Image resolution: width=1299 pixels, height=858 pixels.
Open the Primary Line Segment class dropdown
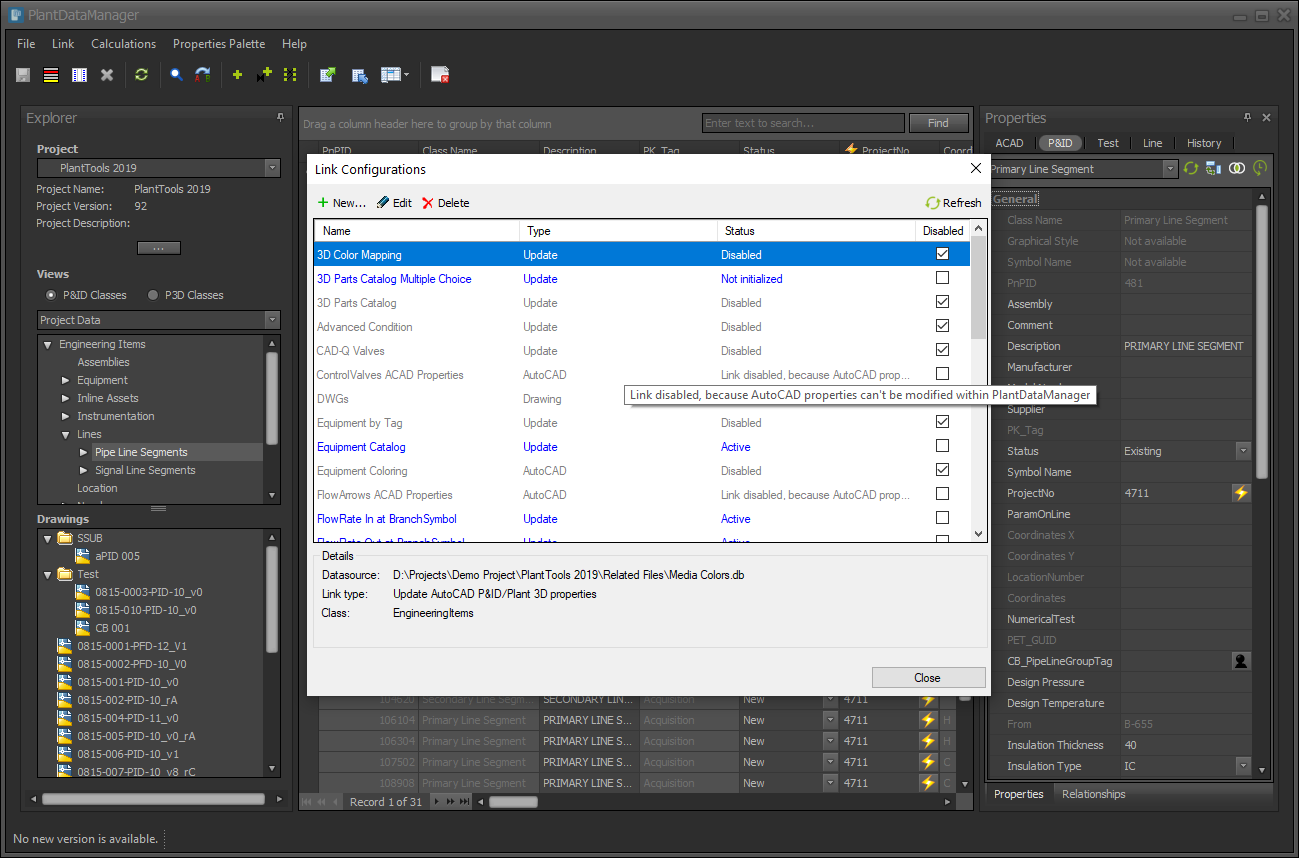(1171, 169)
